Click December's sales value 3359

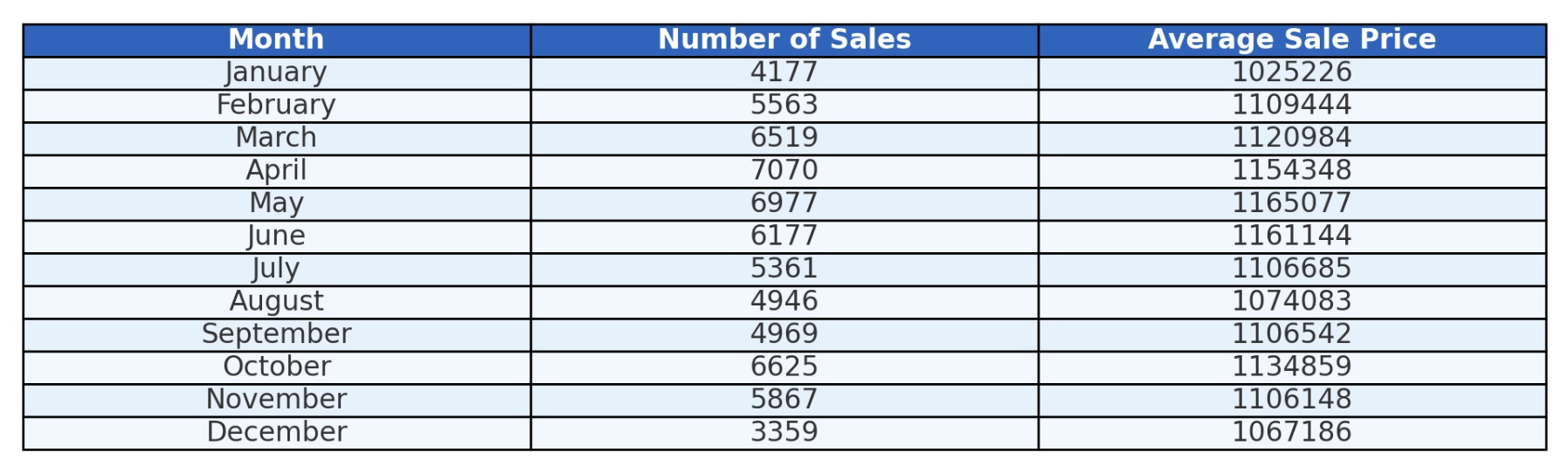tap(784, 433)
